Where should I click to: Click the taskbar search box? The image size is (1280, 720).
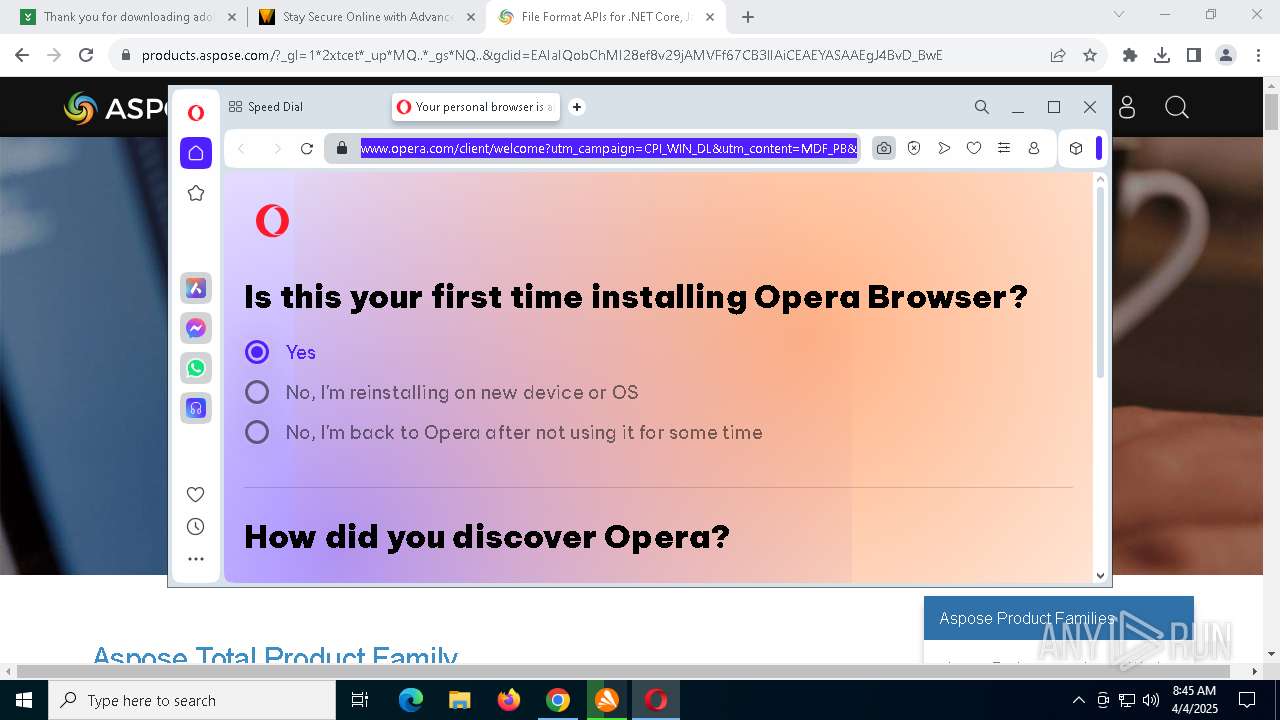(x=192, y=700)
